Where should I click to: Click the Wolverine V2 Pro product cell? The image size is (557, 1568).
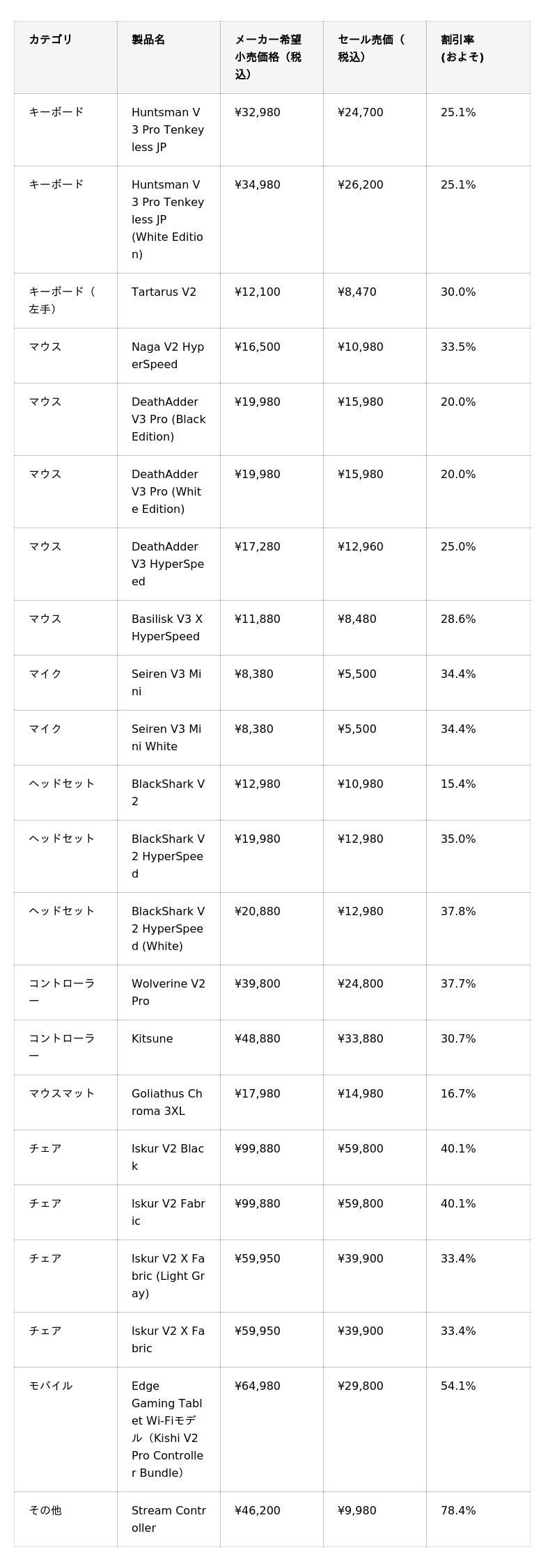click(168, 992)
